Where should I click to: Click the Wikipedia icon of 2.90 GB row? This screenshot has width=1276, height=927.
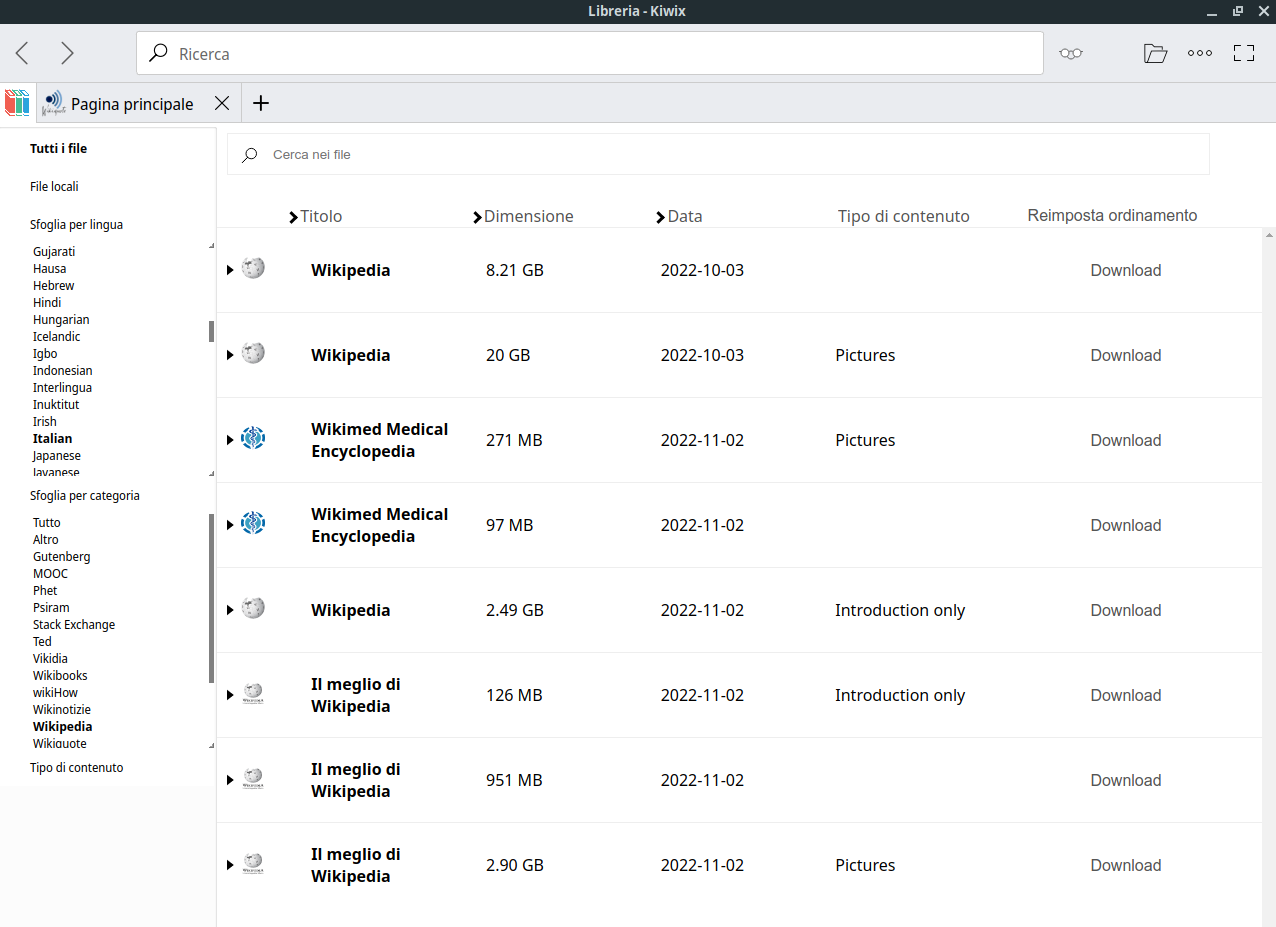point(253,863)
